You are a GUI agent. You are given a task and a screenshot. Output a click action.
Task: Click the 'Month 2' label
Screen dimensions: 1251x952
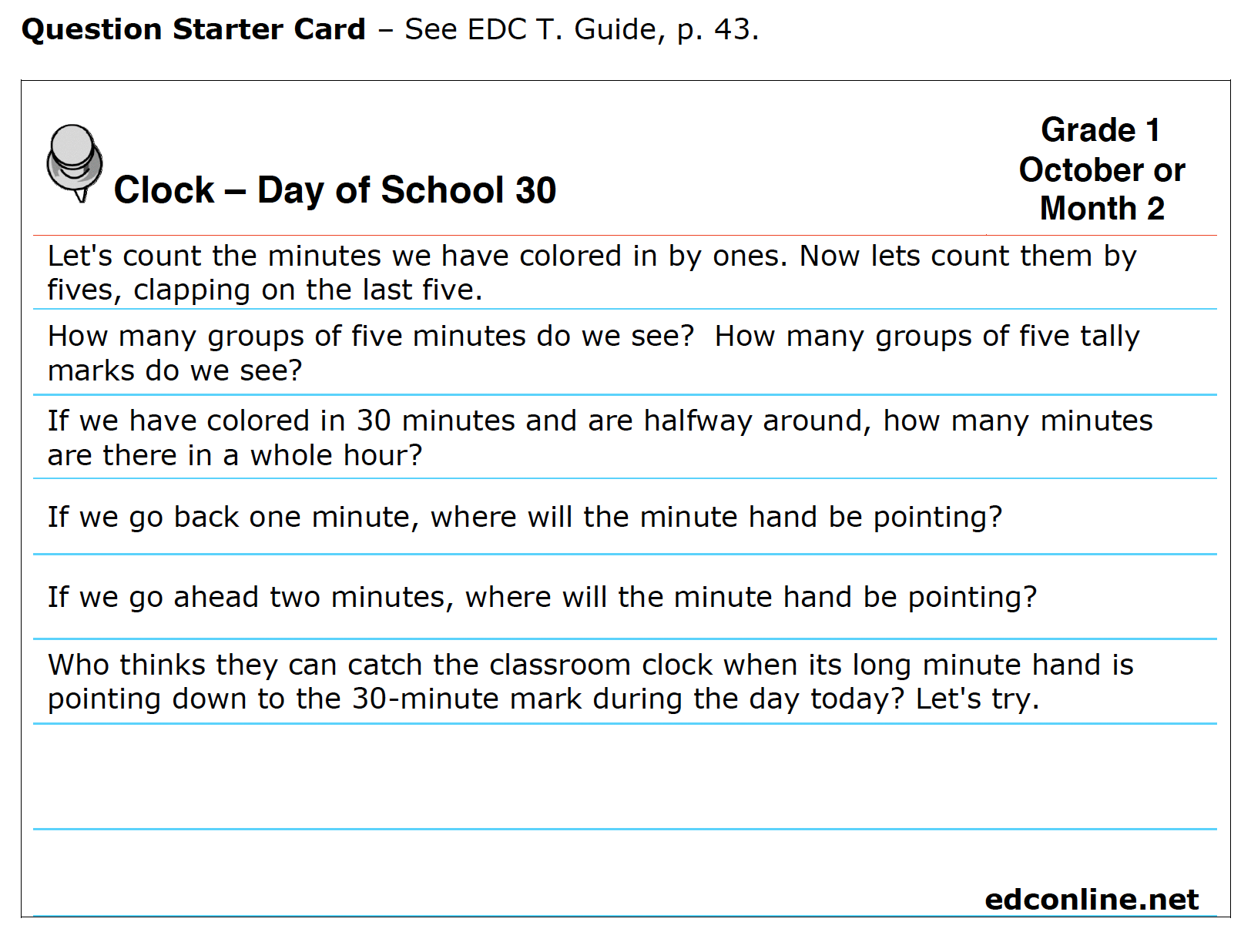point(1102,209)
